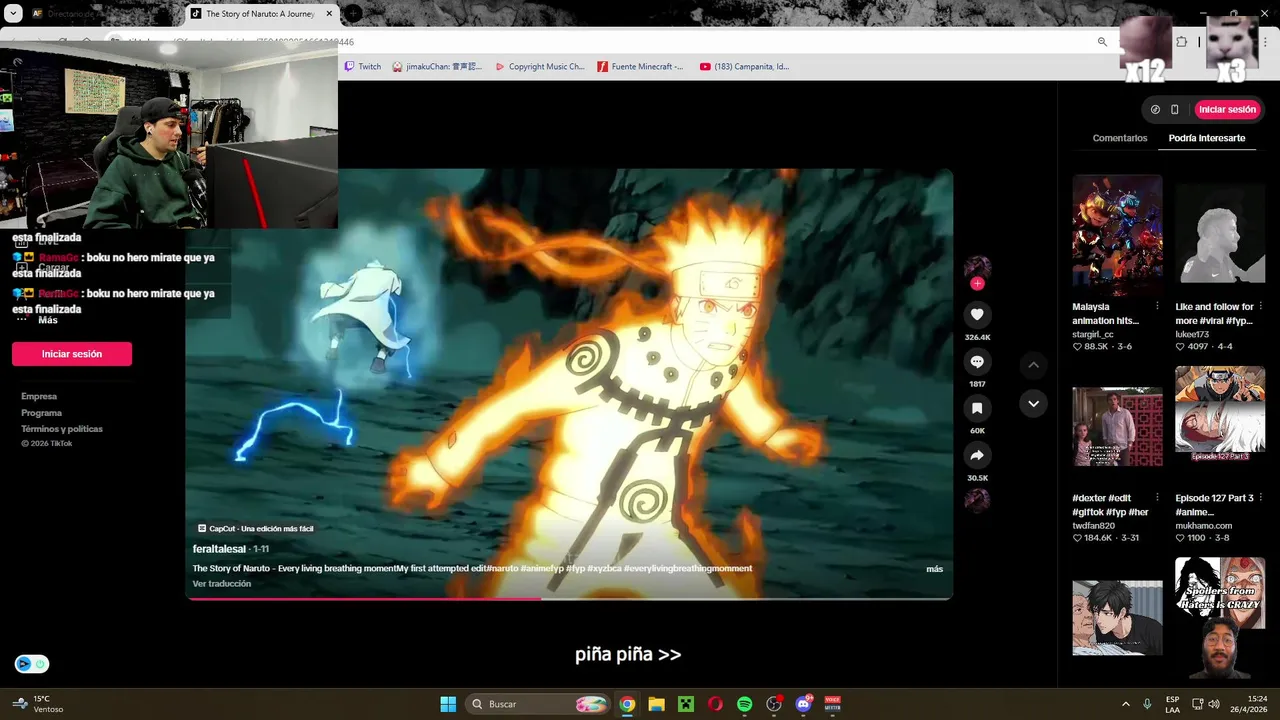Viewport: 1280px width, 720px height.
Task: Click the zoom magnifier icon in address bar
Action: (x=1102, y=42)
